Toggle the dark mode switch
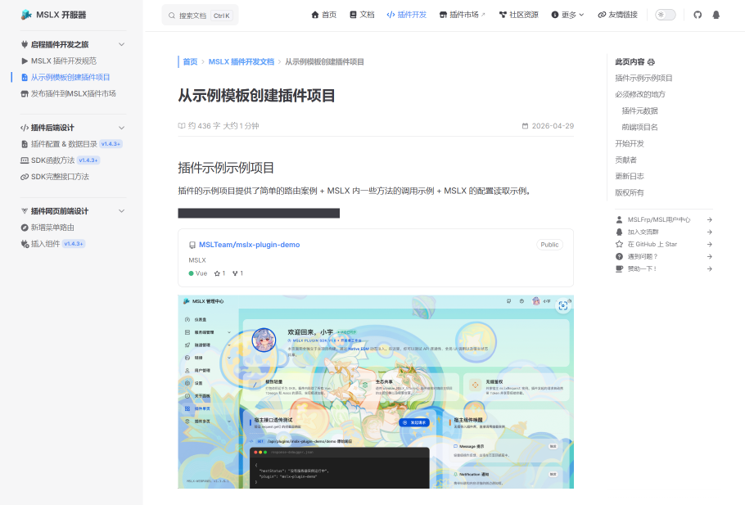The width and height of the screenshot is (745, 505). 665,15
